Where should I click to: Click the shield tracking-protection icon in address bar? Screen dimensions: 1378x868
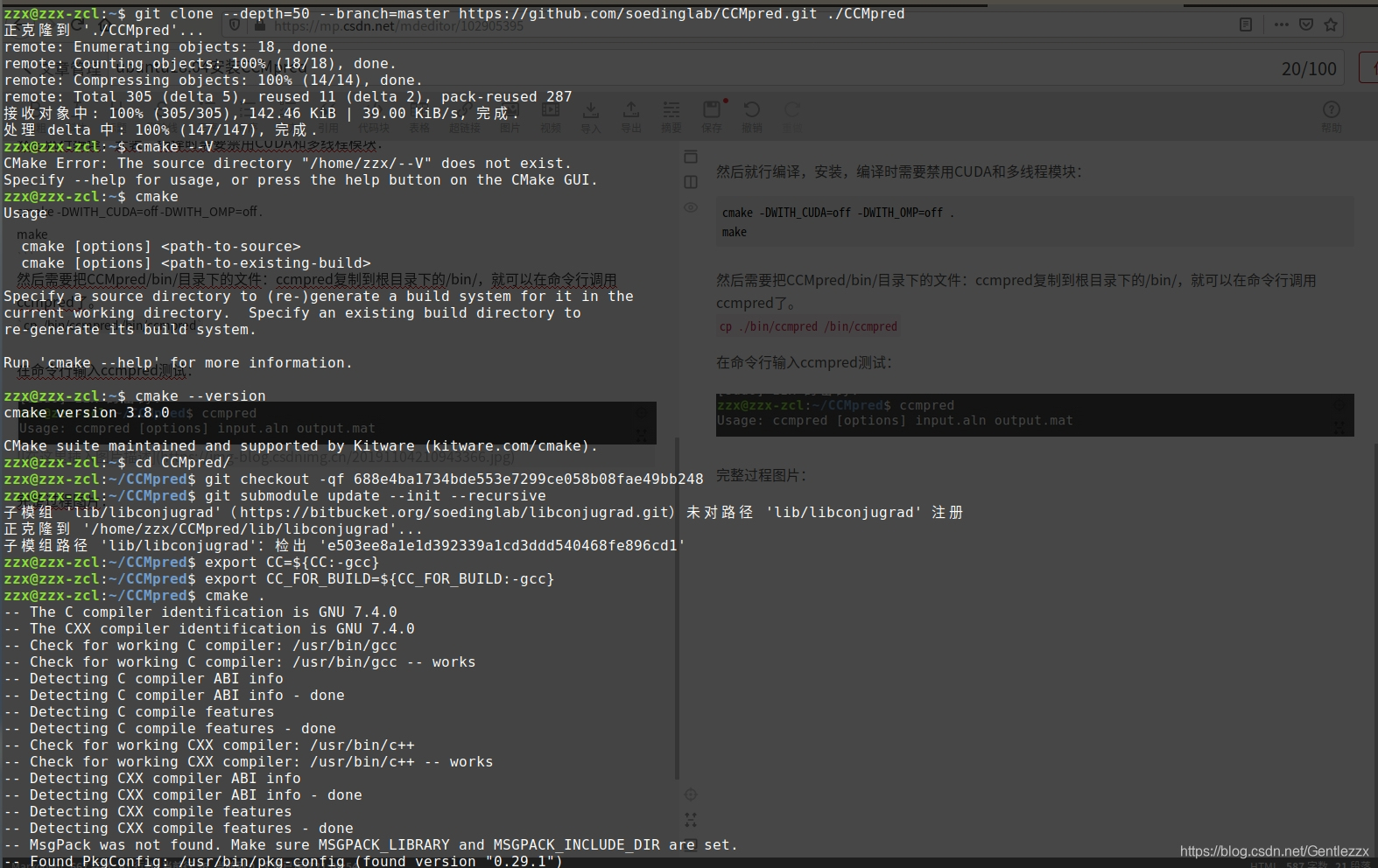click(x=235, y=25)
